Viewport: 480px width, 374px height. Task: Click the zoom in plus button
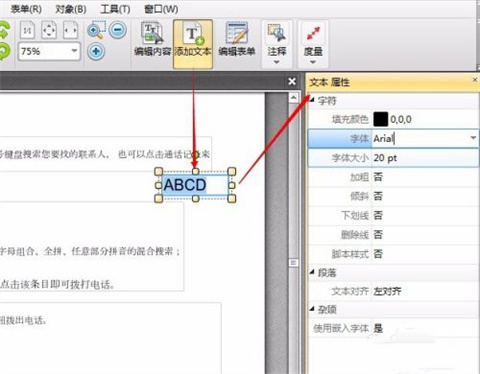pos(96,51)
